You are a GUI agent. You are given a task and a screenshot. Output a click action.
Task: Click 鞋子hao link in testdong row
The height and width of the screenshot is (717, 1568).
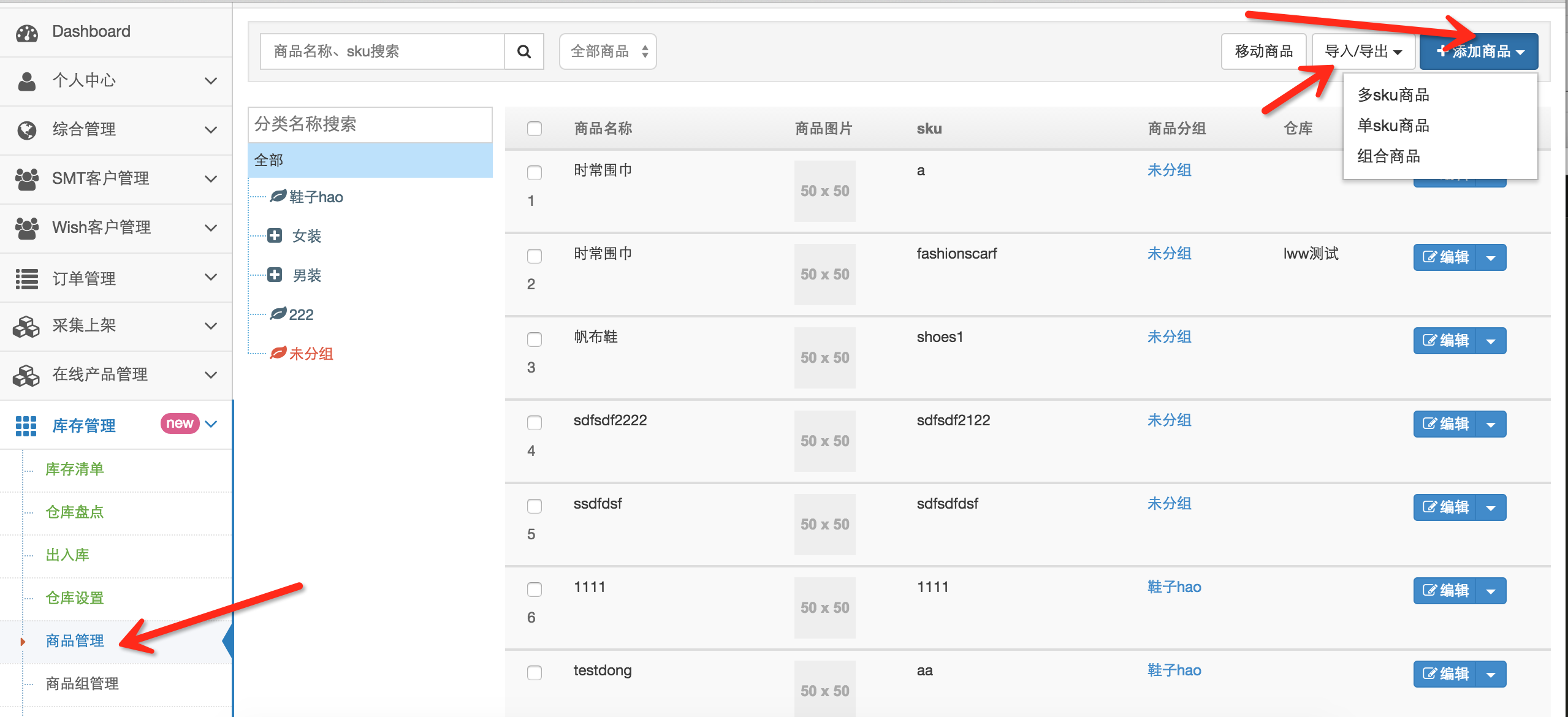click(1174, 670)
